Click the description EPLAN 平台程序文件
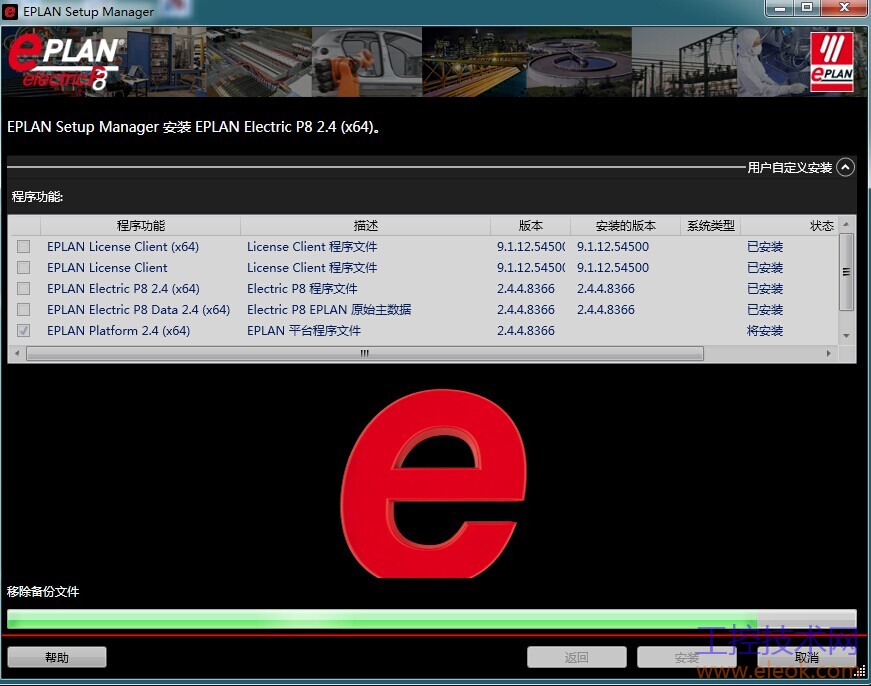The width and height of the screenshot is (871, 686). click(x=304, y=331)
